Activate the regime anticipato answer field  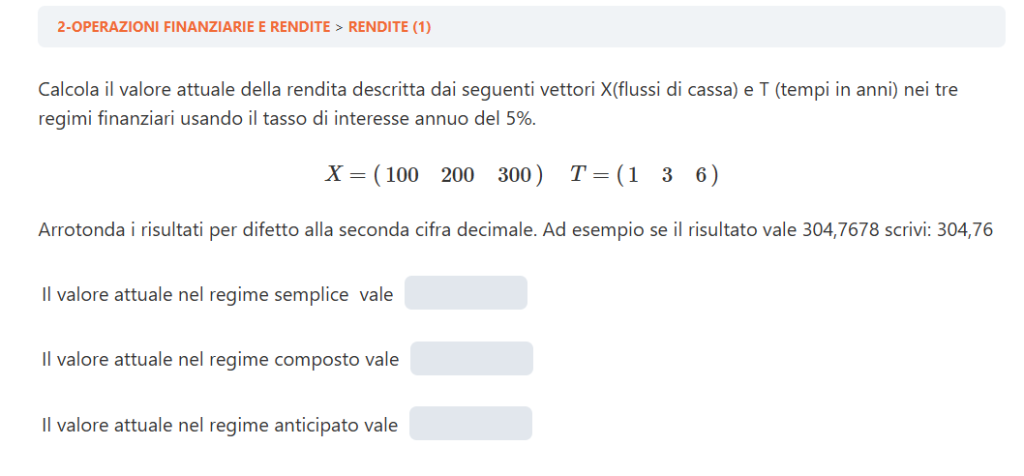[x=470, y=424]
